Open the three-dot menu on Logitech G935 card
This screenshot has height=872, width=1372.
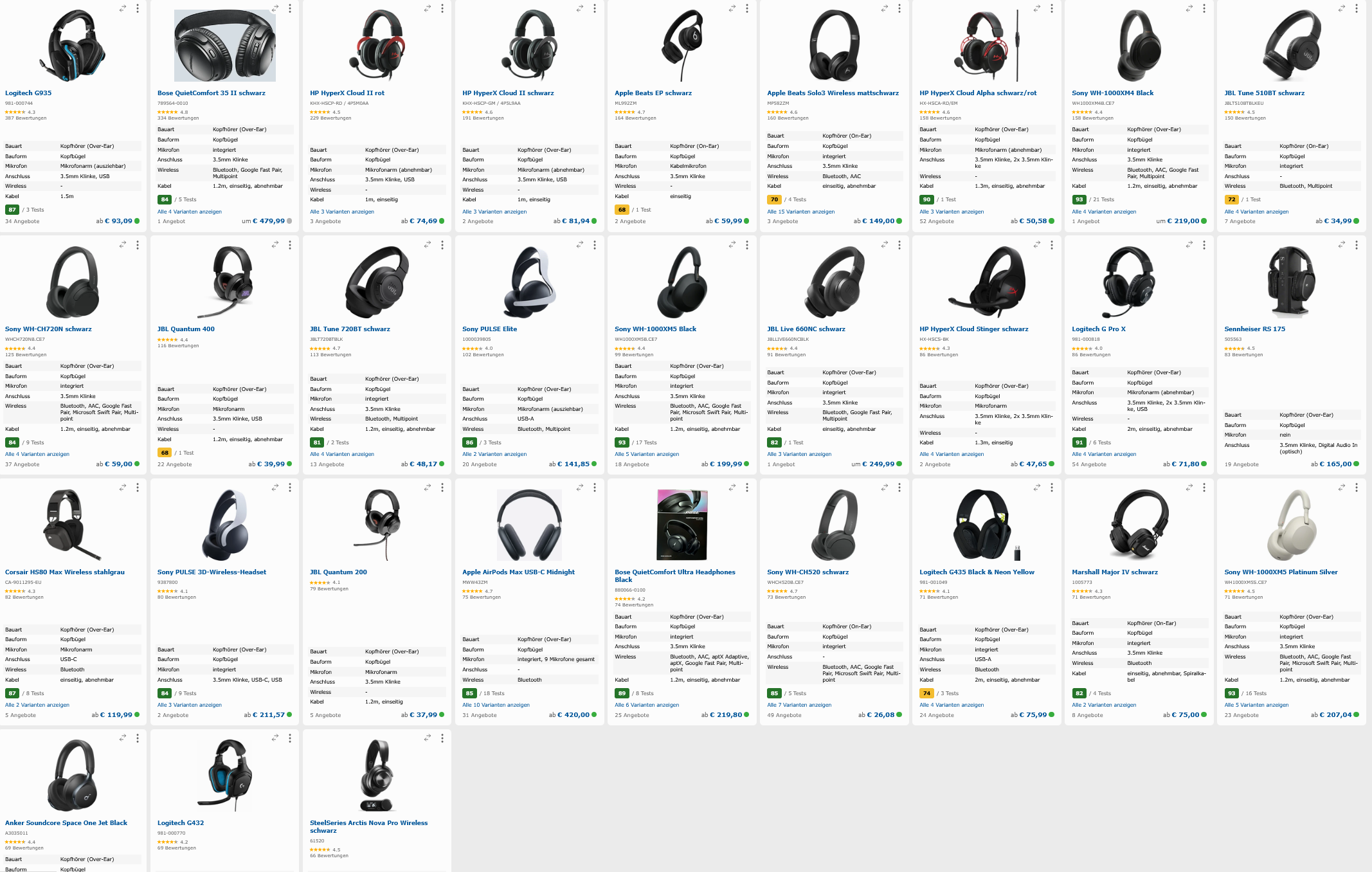pyautogui.click(x=138, y=8)
